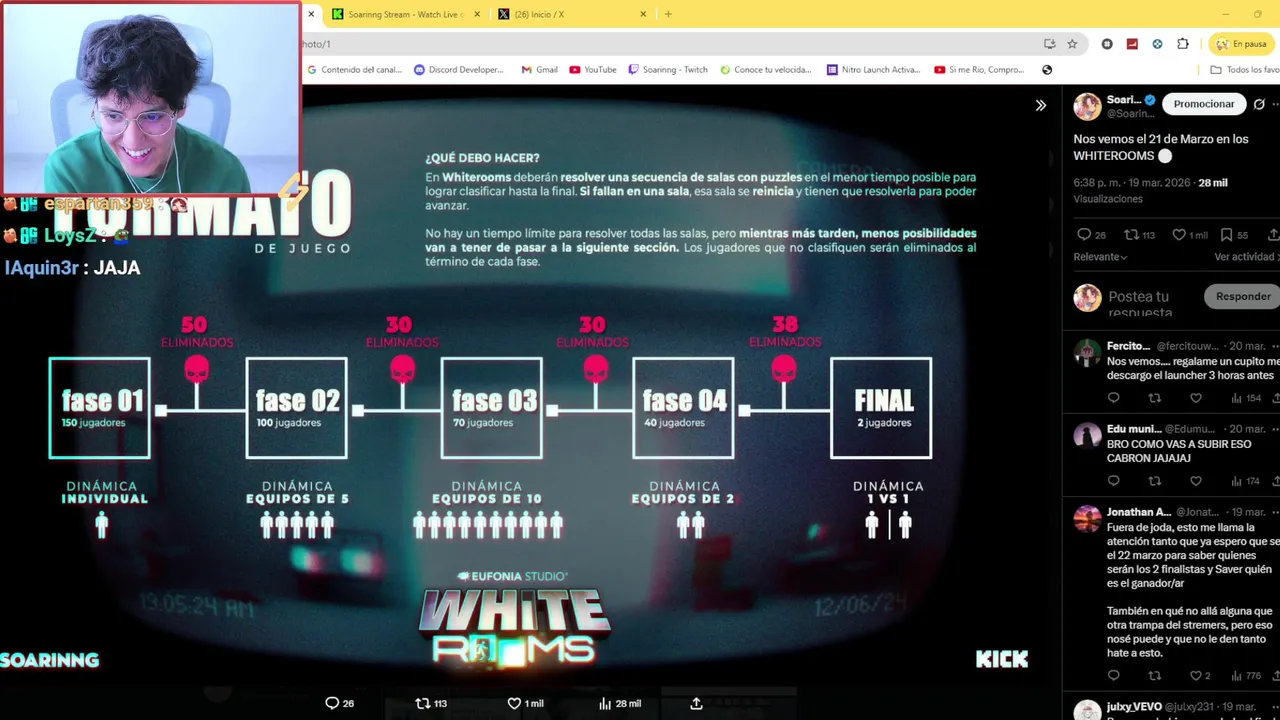Click the Responder button
This screenshot has width=1280, height=720.
[x=1243, y=296]
